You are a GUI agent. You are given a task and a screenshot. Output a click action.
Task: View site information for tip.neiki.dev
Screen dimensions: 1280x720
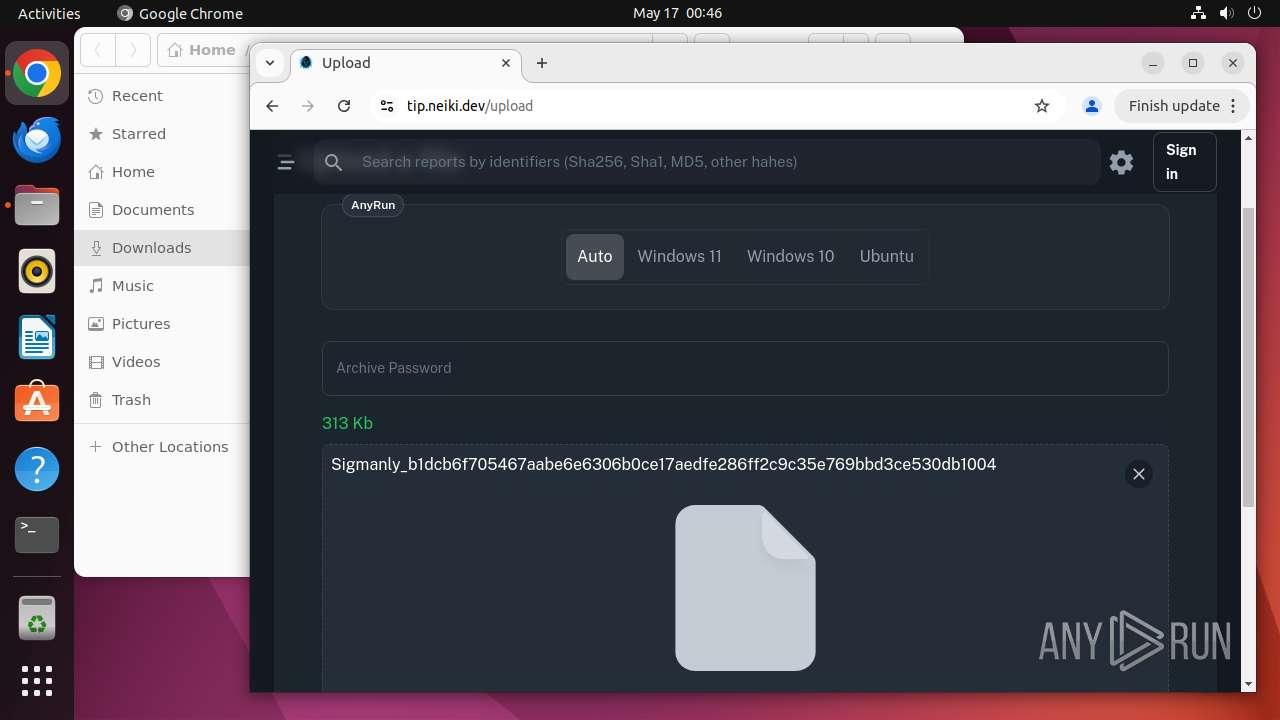(x=387, y=106)
